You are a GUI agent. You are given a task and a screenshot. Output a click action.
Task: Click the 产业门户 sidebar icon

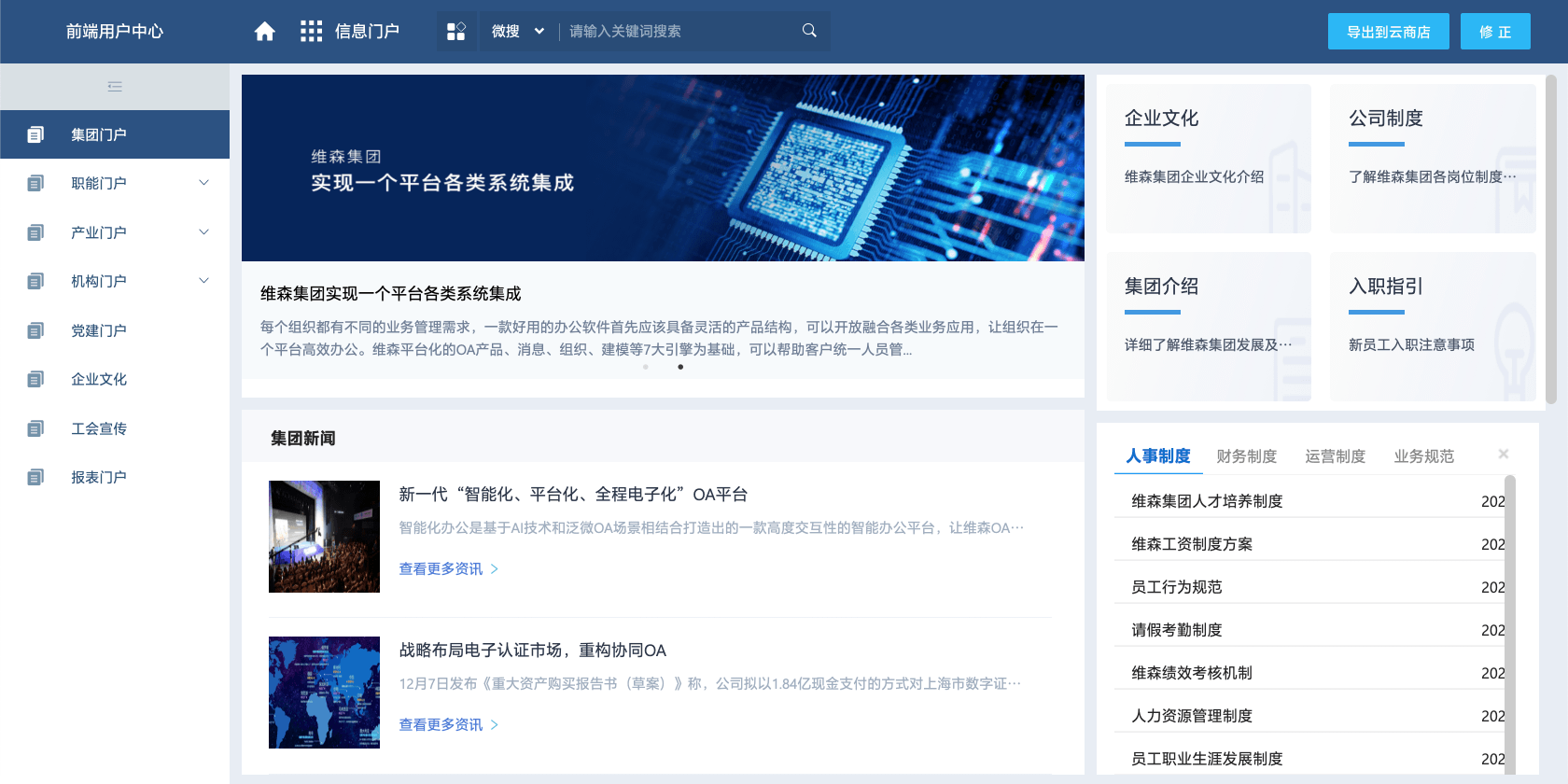point(35,232)
